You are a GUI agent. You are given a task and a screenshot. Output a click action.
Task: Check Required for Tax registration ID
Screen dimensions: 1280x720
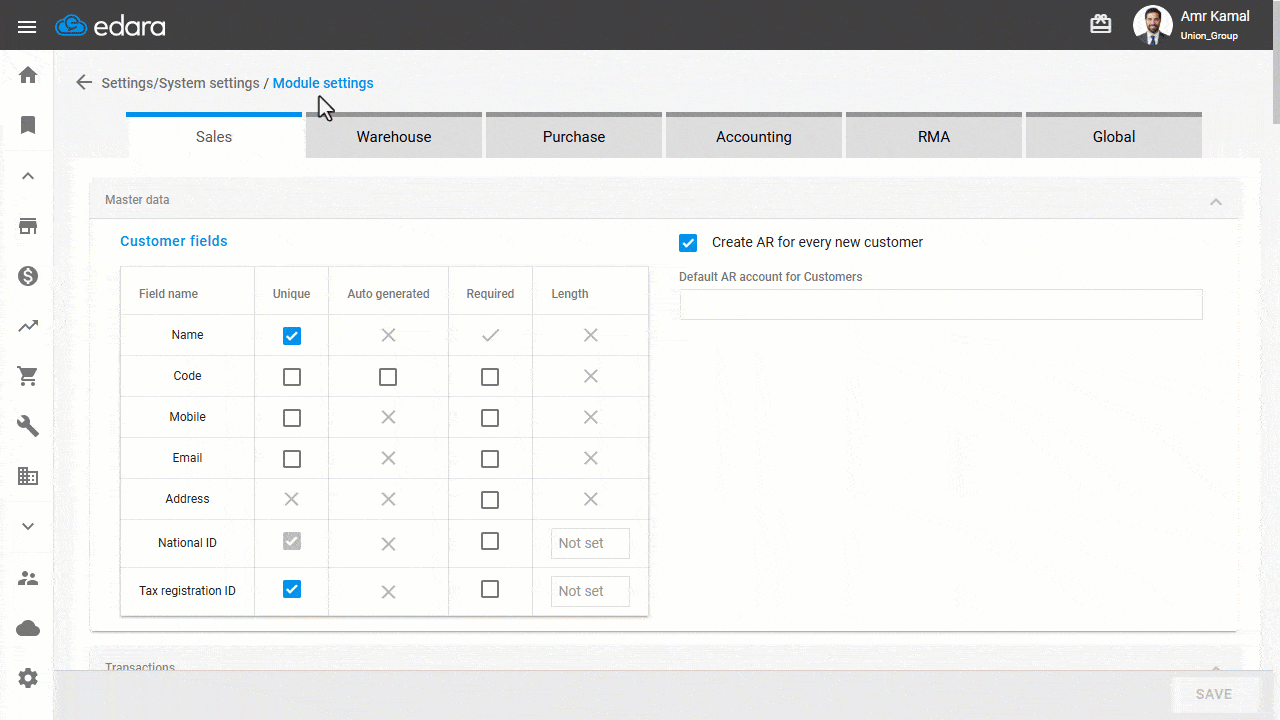[490, 589]
